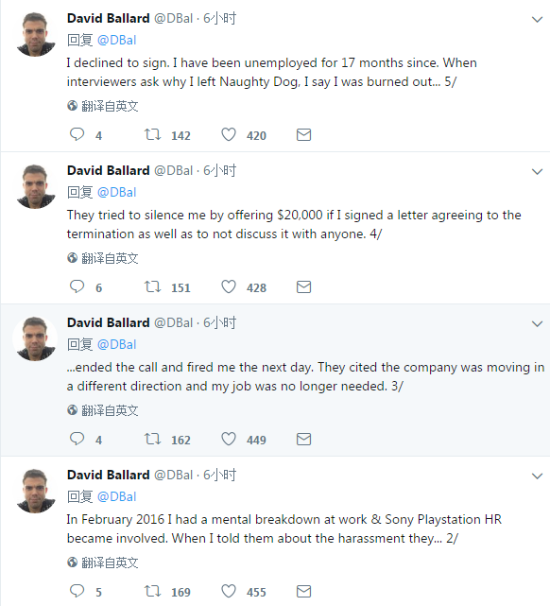The height and width of the screenshot is (606, 550).
Task: Open David Ballard's avatar on the 2/ tweet
Action: [35, 491]
